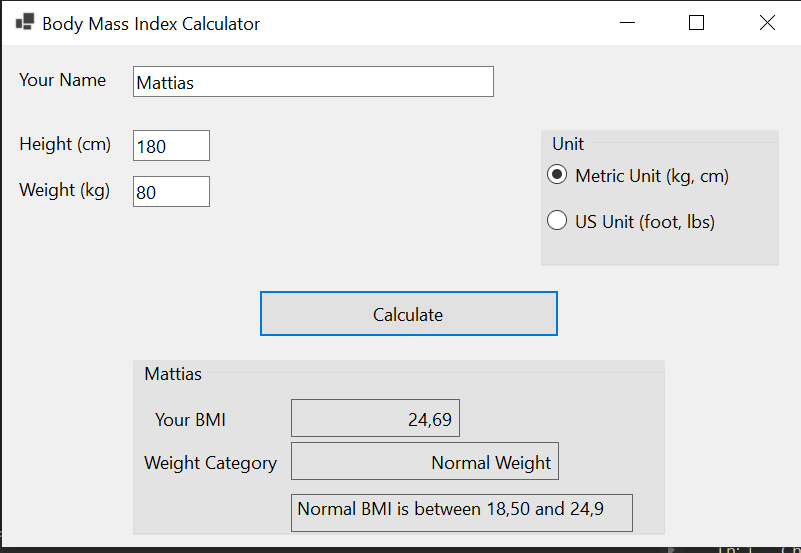Click the Height (cm) label

coord(65,145)
